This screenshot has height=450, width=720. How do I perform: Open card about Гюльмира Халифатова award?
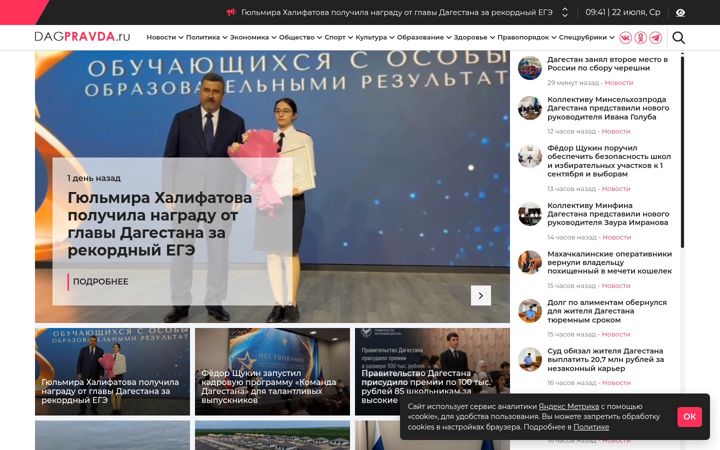click(112, 372)
